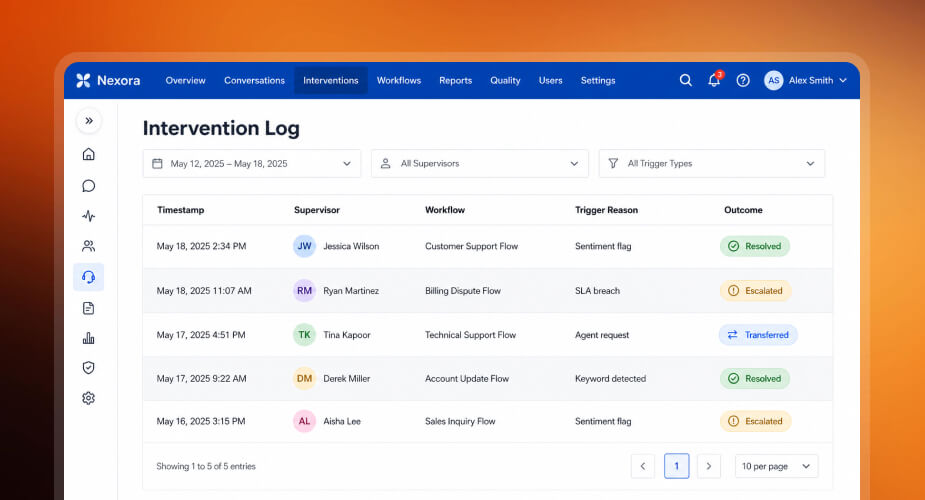Click Alex Smith user name
The width and height of the screenshot is (925, 500).
[x=811, y=80]
